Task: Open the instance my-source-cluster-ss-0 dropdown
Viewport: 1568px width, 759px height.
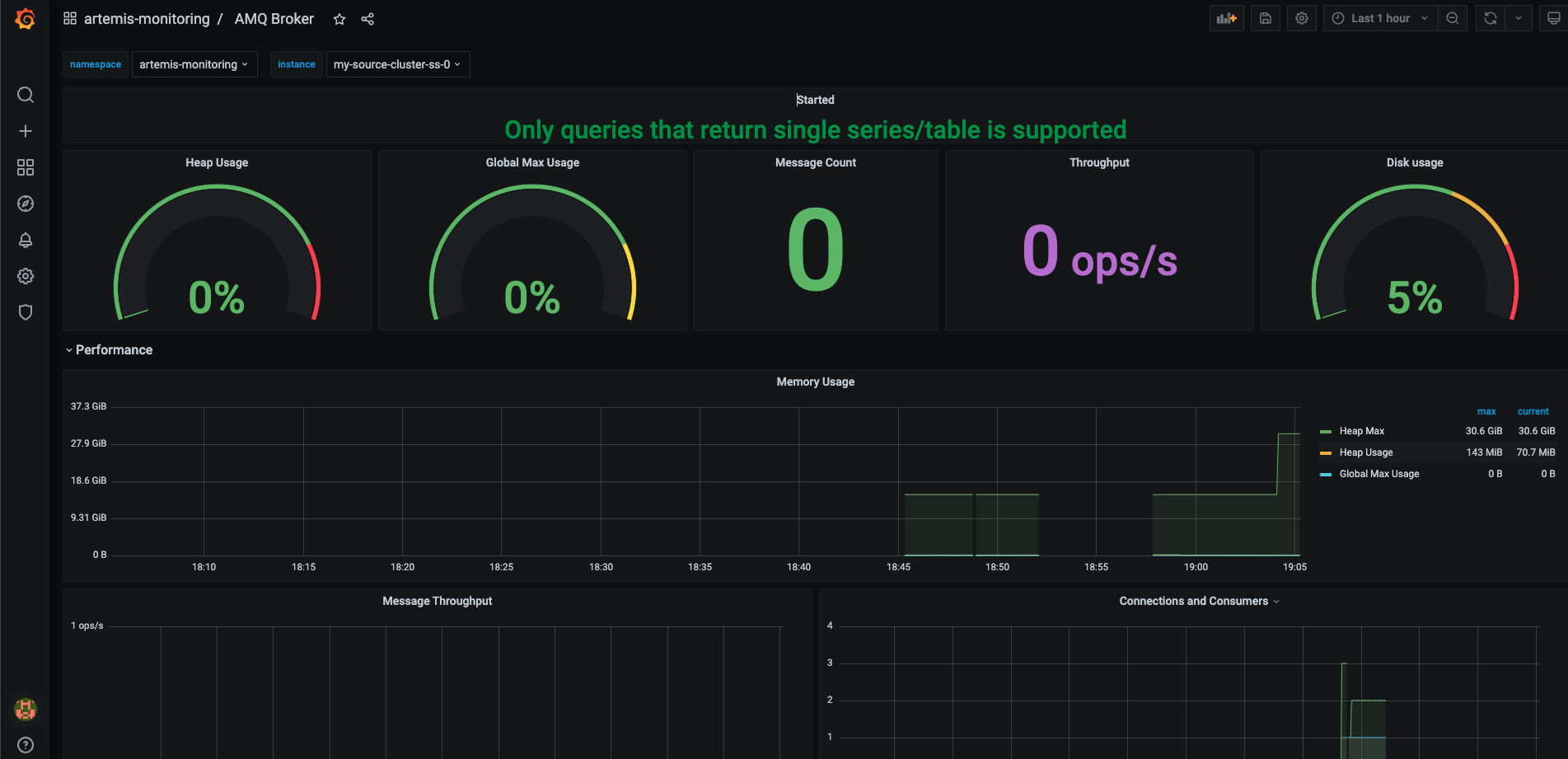Action: point(398,64)
